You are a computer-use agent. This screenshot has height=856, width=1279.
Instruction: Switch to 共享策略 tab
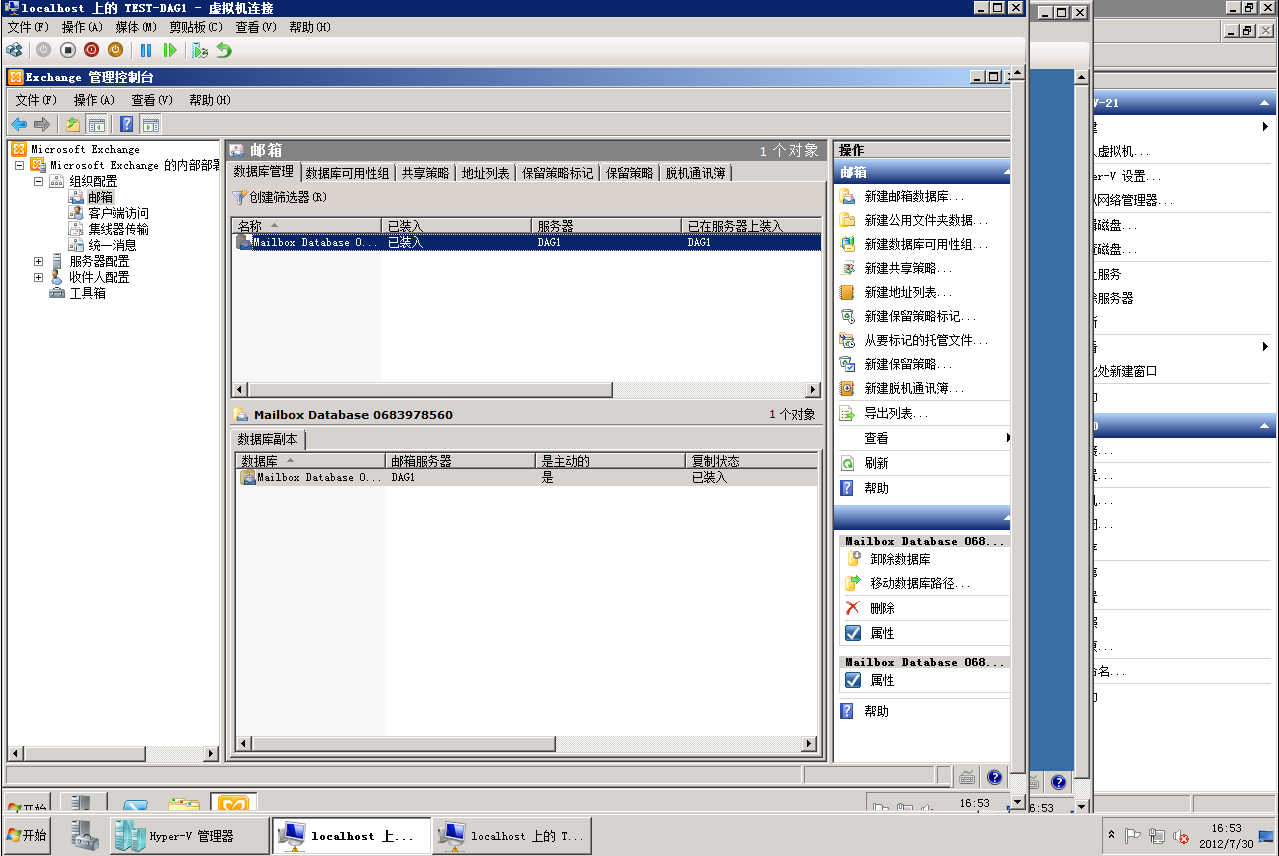click(426, 173)
